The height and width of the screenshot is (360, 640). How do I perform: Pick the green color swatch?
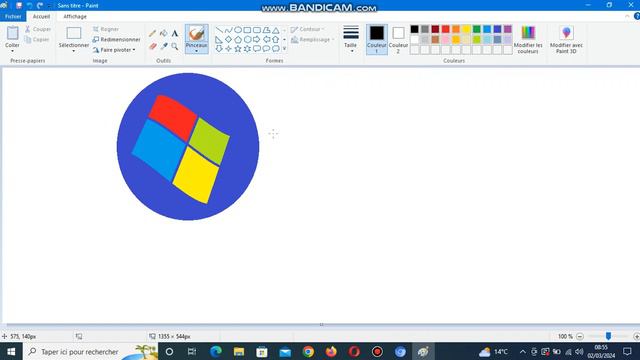point(477,29)
